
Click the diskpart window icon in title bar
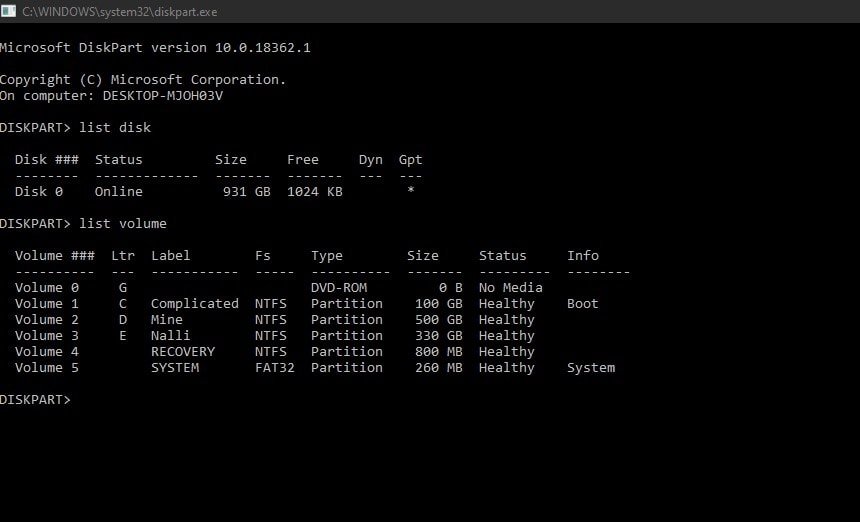point(8,11)
